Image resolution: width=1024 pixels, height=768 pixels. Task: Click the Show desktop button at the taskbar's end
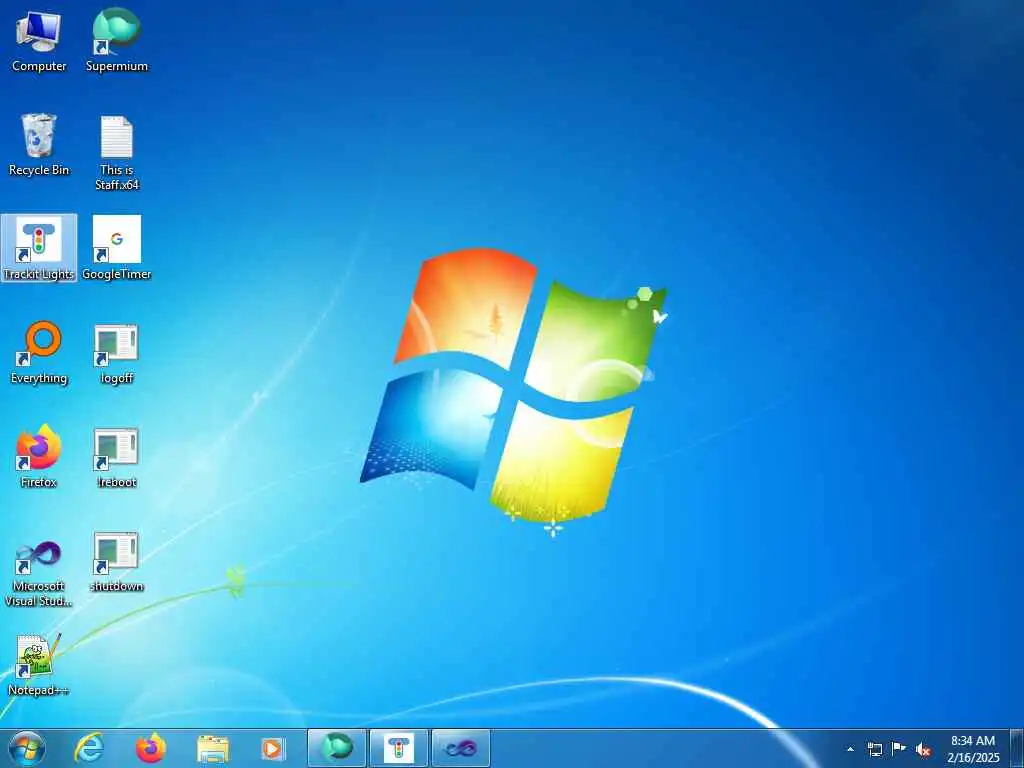coord(1017,748)
